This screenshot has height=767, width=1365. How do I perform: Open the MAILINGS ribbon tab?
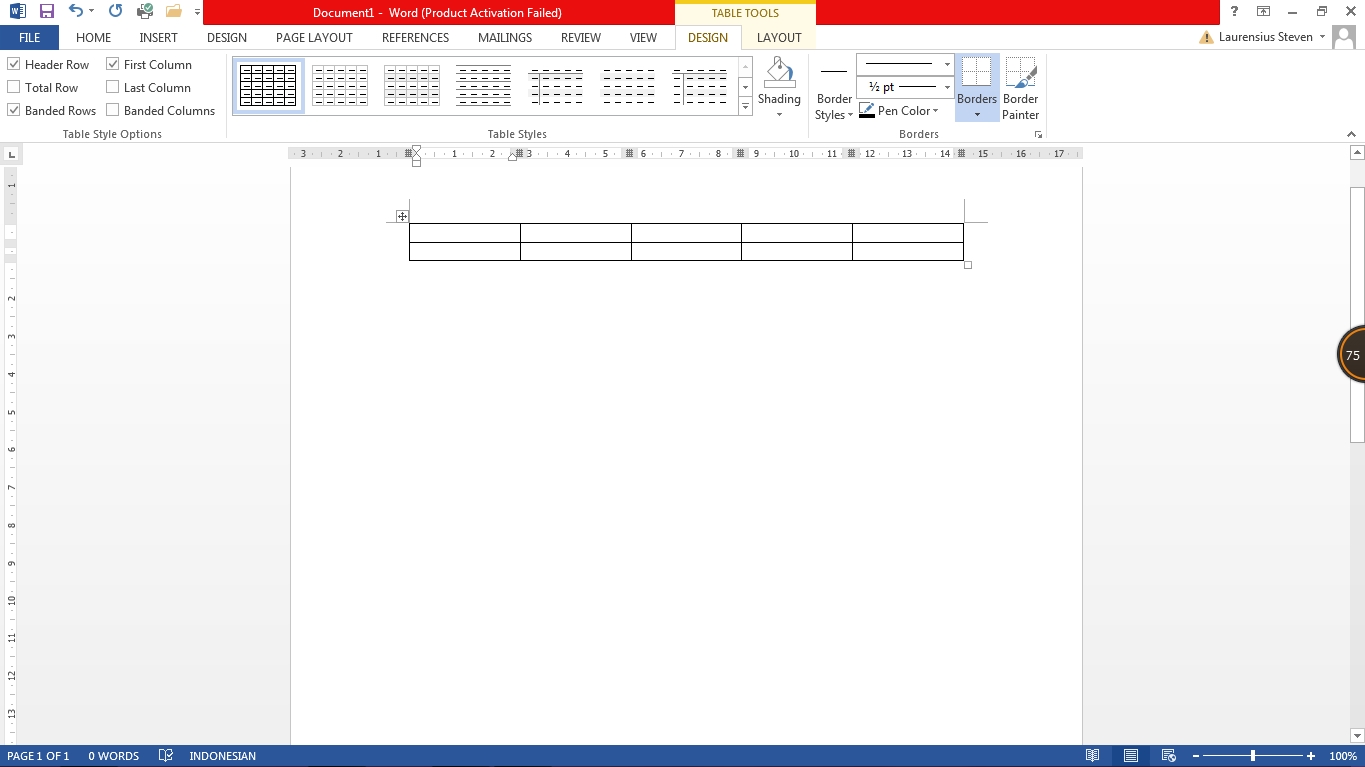[x=504, y=37]
